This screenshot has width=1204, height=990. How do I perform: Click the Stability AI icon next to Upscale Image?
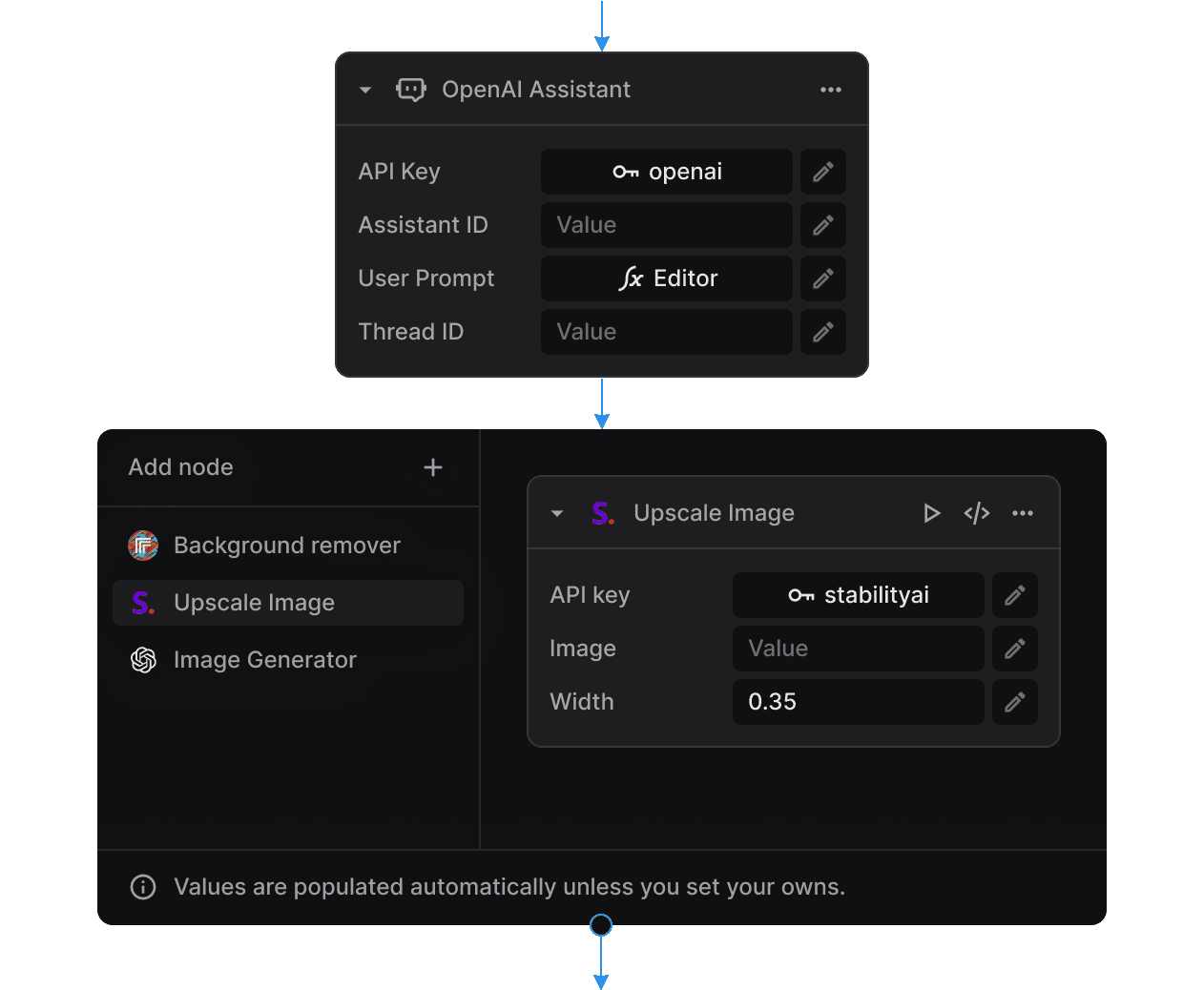click(x=601, y=512)
